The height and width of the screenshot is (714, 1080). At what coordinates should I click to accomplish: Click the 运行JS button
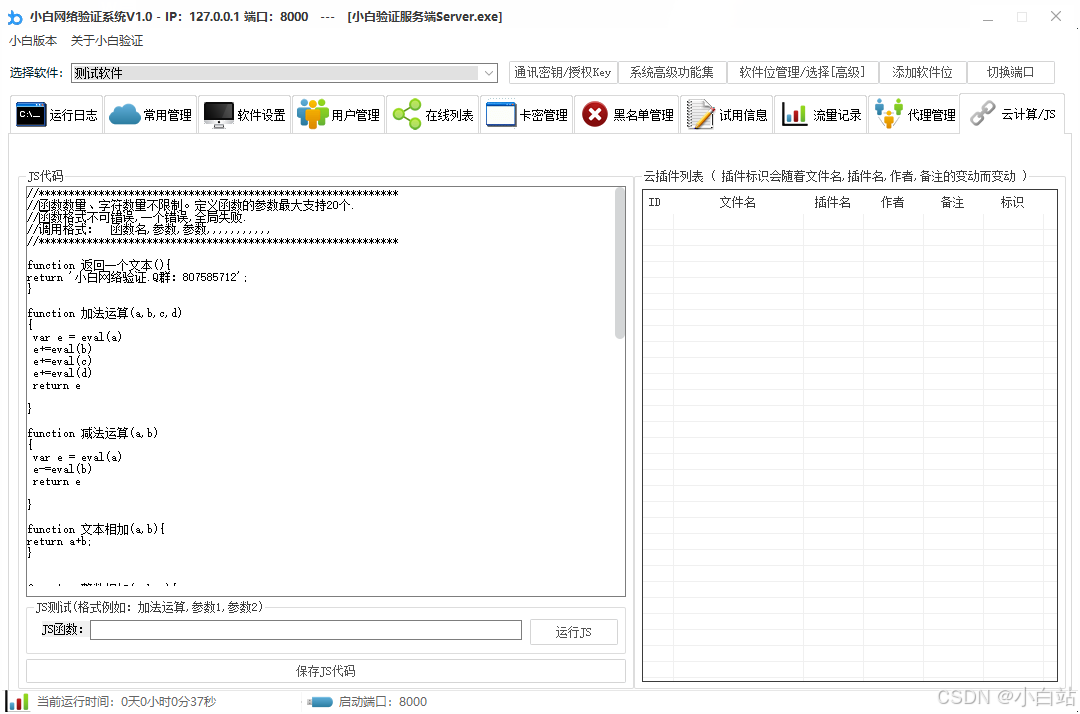pyautogui.click(x=574, y=632)
